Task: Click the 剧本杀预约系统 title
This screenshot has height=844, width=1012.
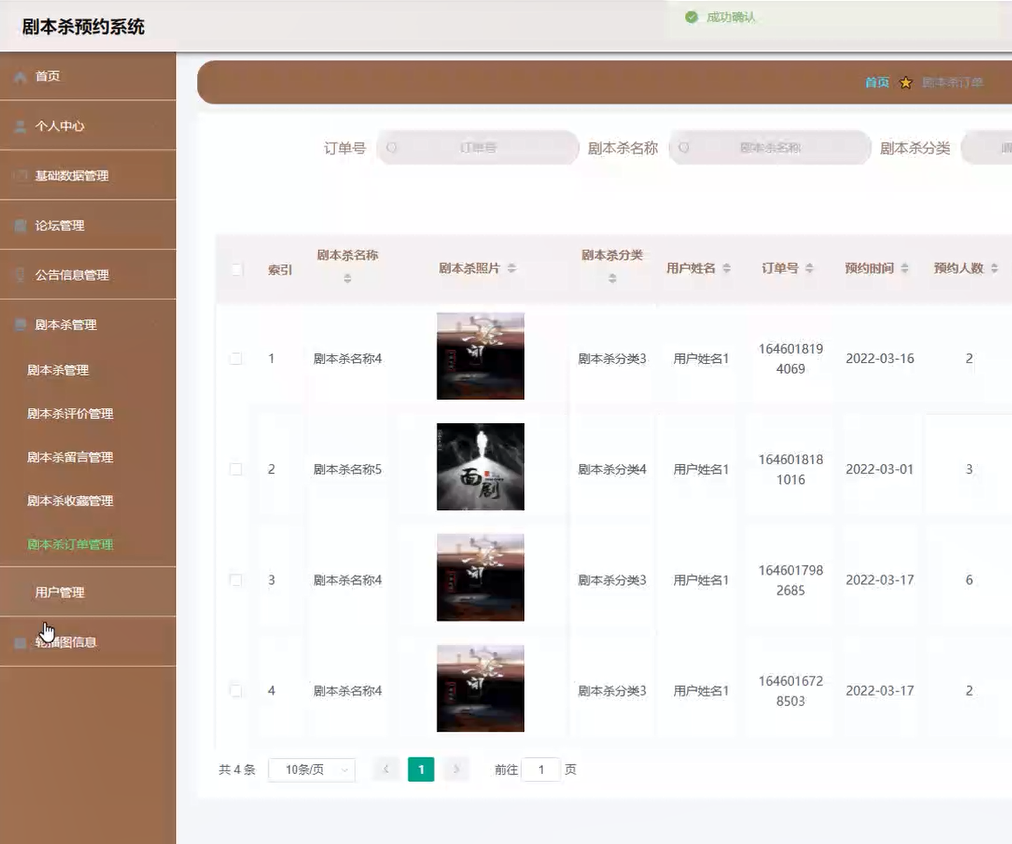Action: pyautogui.click(x=83, y=27)
